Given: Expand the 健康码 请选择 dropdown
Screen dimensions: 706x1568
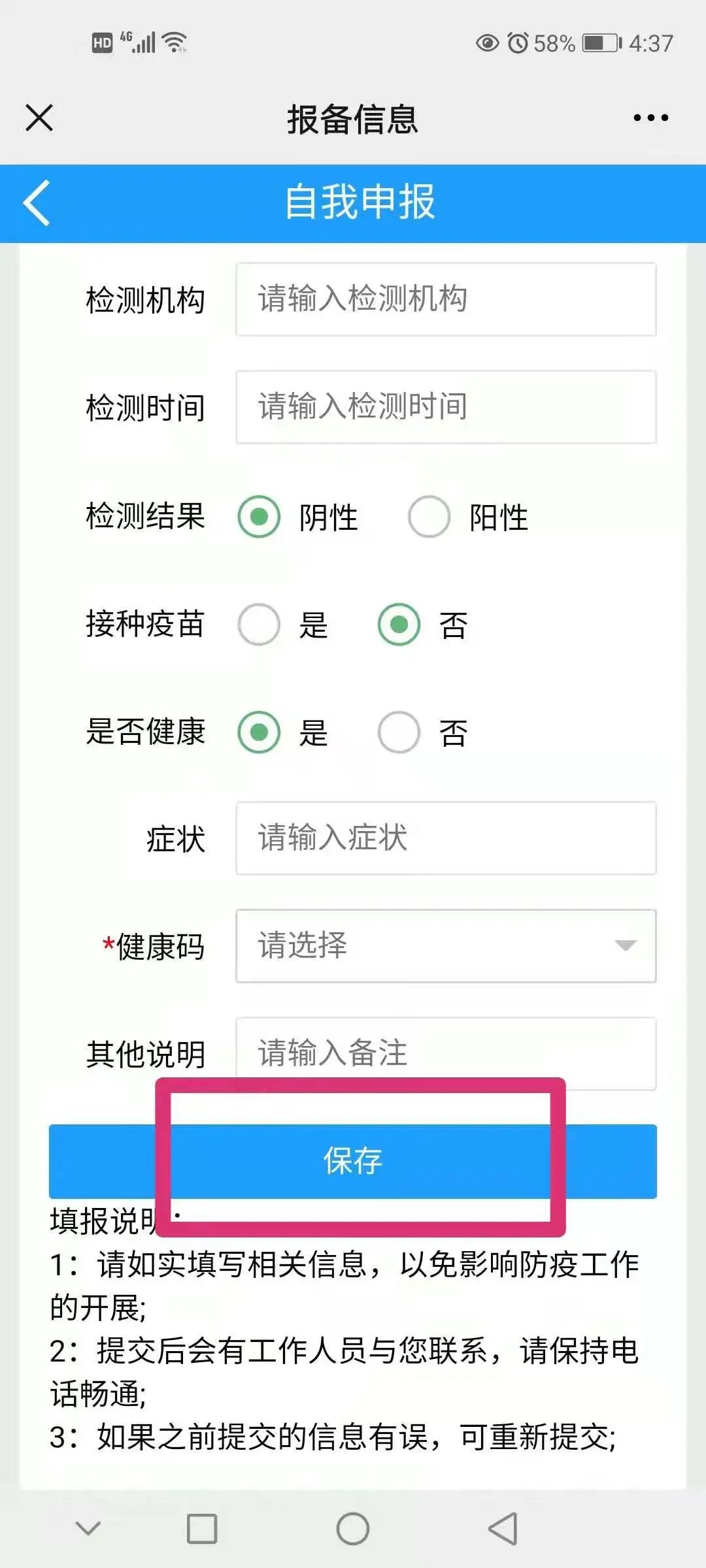Looking at the screenshot, I should 446,946.
